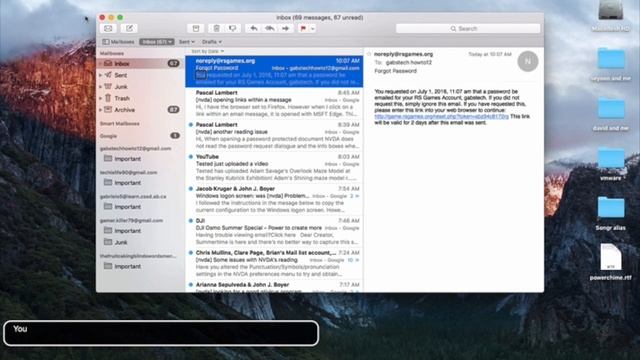Open Arianna Sepulveda & John J. Boyer message
Viewport: 640px width, 360px height.
[274, 287]
